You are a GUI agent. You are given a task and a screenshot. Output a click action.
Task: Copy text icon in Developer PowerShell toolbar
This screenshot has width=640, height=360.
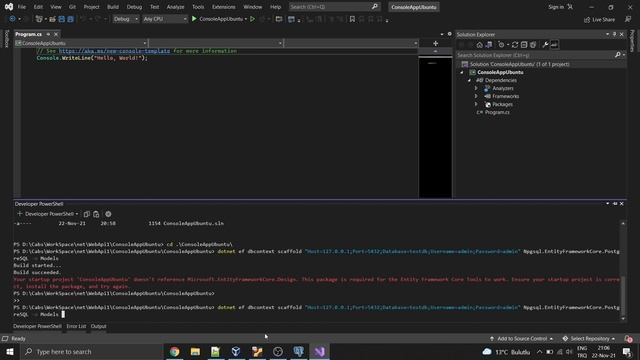[87, 214]
